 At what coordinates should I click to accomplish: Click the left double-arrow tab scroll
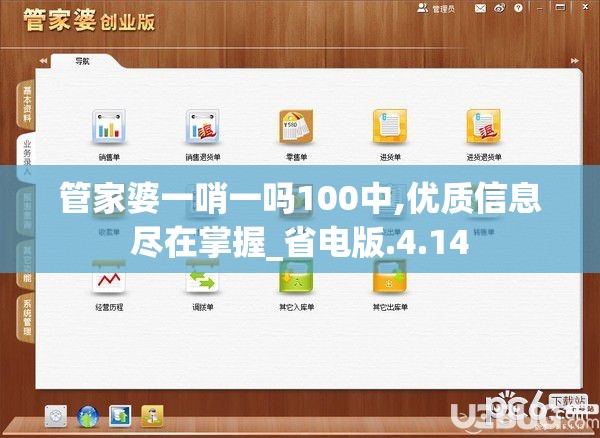pyautogui.click(x=43, y=60)
